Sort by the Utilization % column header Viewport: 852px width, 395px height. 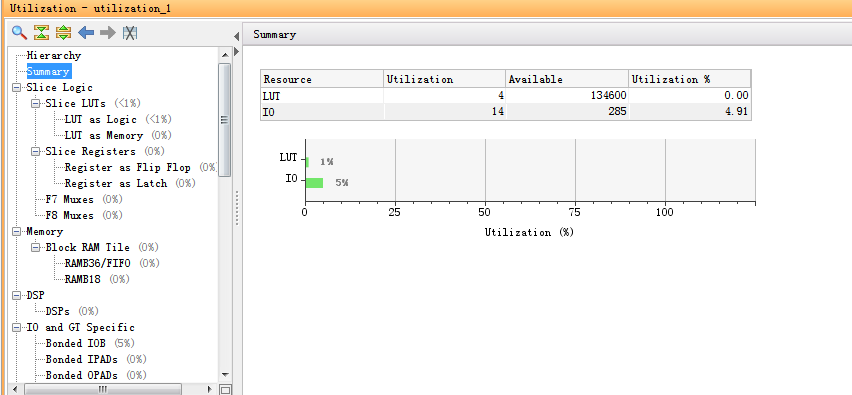[x=690, y=79]
